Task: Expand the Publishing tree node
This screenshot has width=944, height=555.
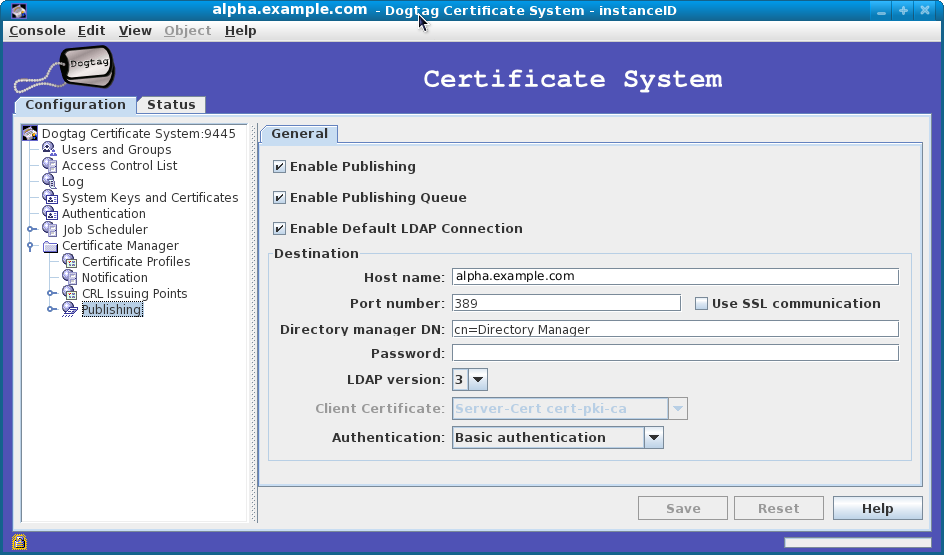Action: coord(51,309)
